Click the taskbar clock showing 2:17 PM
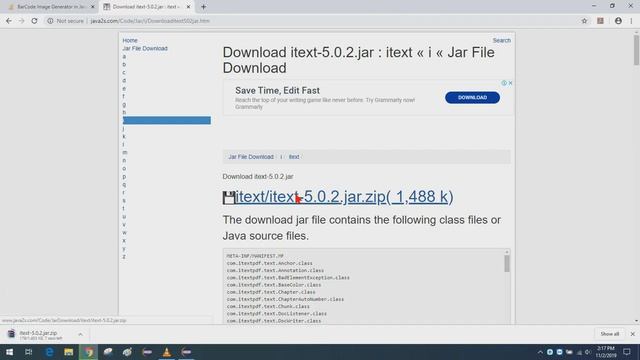 (606, 352)
